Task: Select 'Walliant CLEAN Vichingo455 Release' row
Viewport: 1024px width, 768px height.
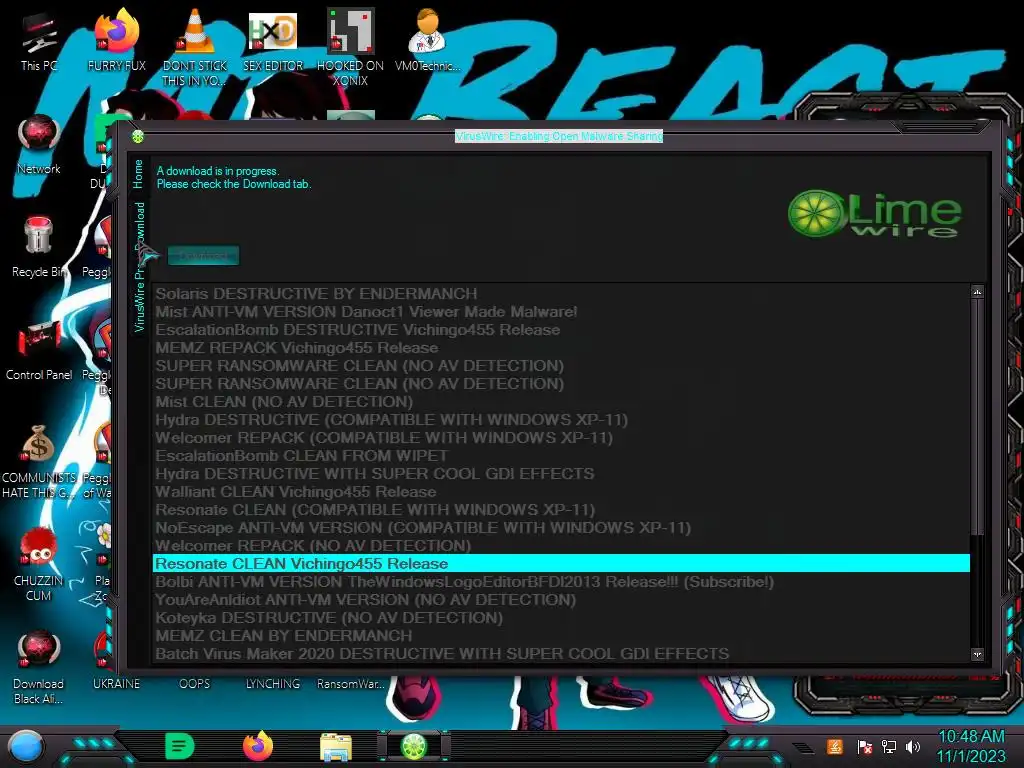Action: coord(561,492)
